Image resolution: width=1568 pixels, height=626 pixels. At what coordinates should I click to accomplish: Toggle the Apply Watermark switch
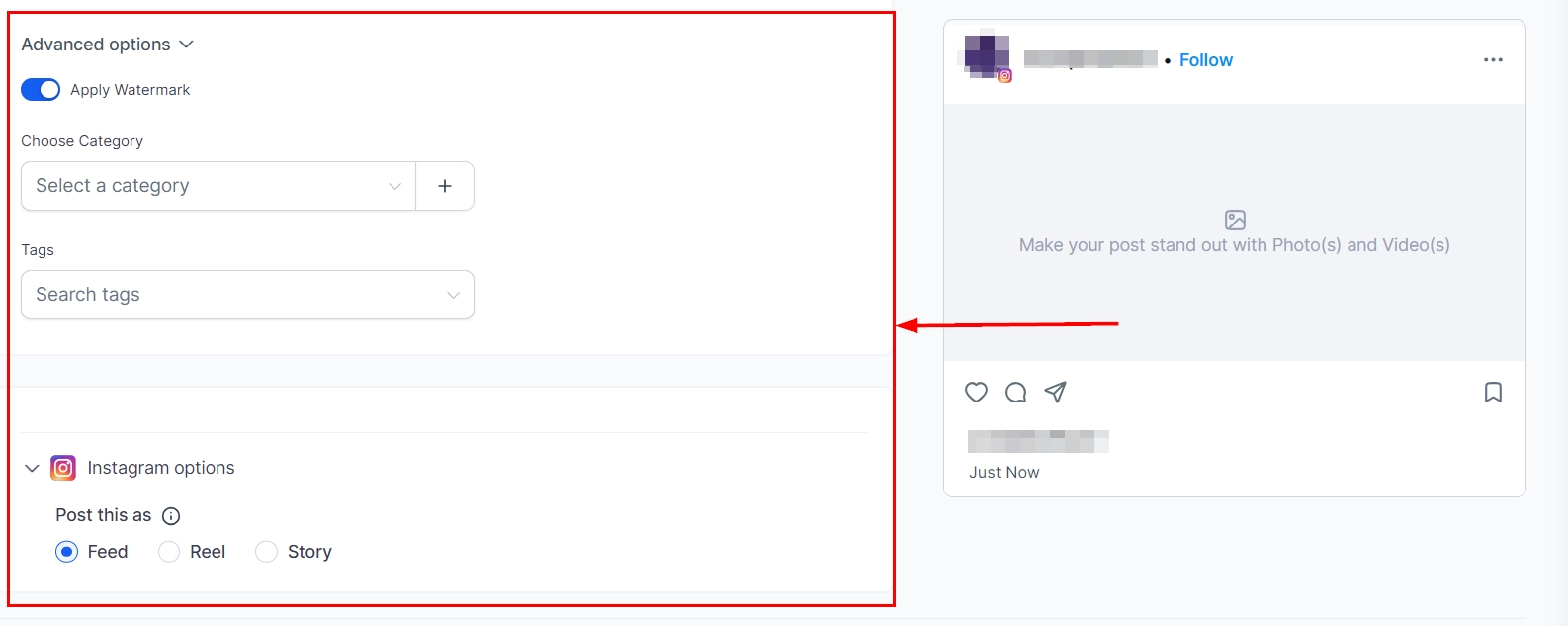41,90
